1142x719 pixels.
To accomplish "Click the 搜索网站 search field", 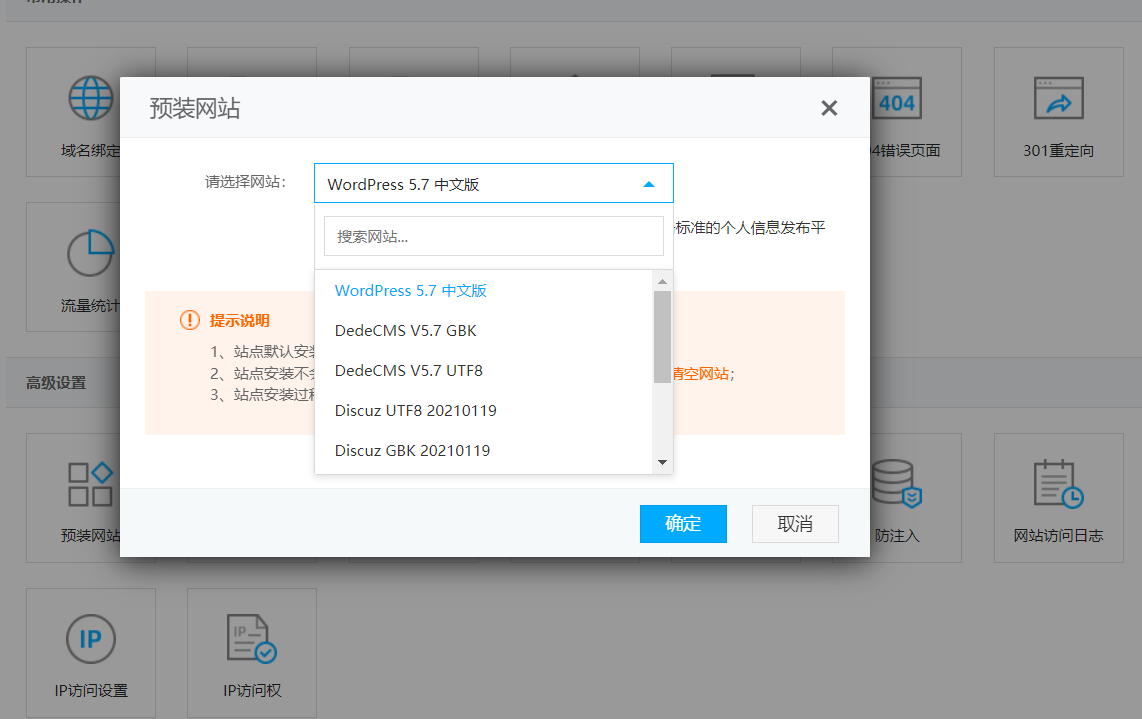I will click(494, 236).
